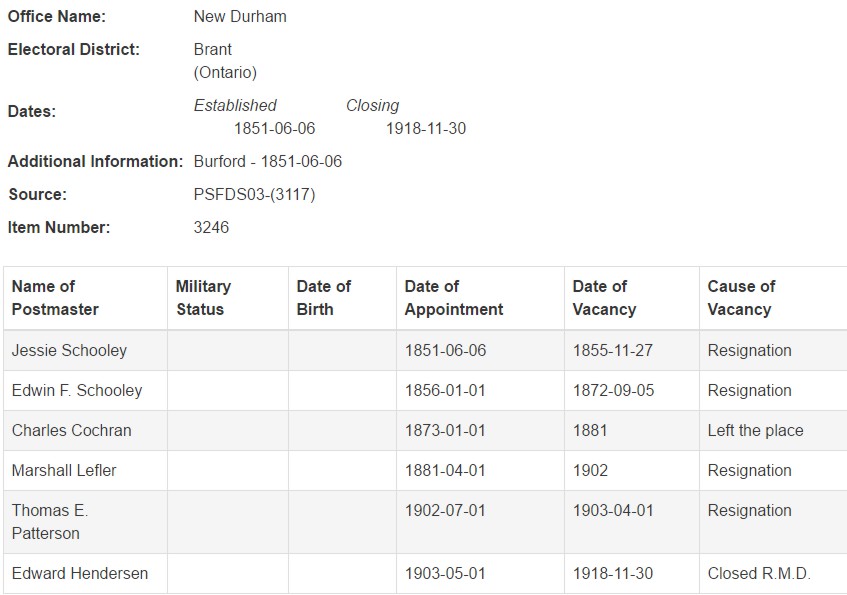847x595 pixels.
Task: Click the Office Name value New Durham
Action: coord(240,17)
